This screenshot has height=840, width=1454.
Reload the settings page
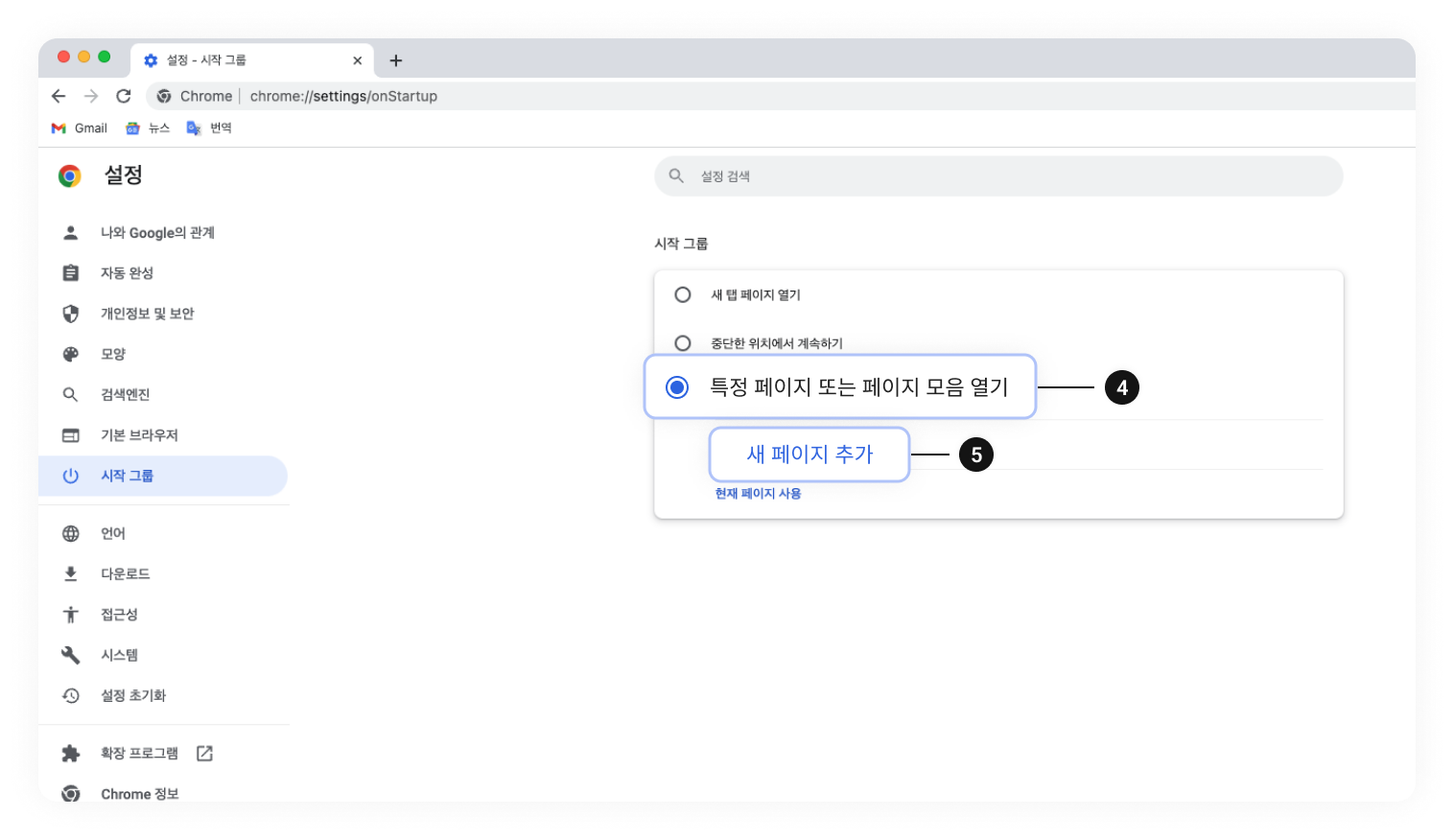coord(124,96)
